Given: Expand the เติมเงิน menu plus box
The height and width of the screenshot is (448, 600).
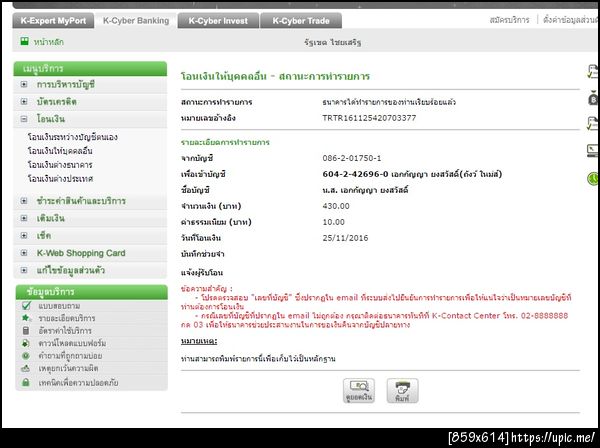Looking at the screenshot, I should pos(24,218).
